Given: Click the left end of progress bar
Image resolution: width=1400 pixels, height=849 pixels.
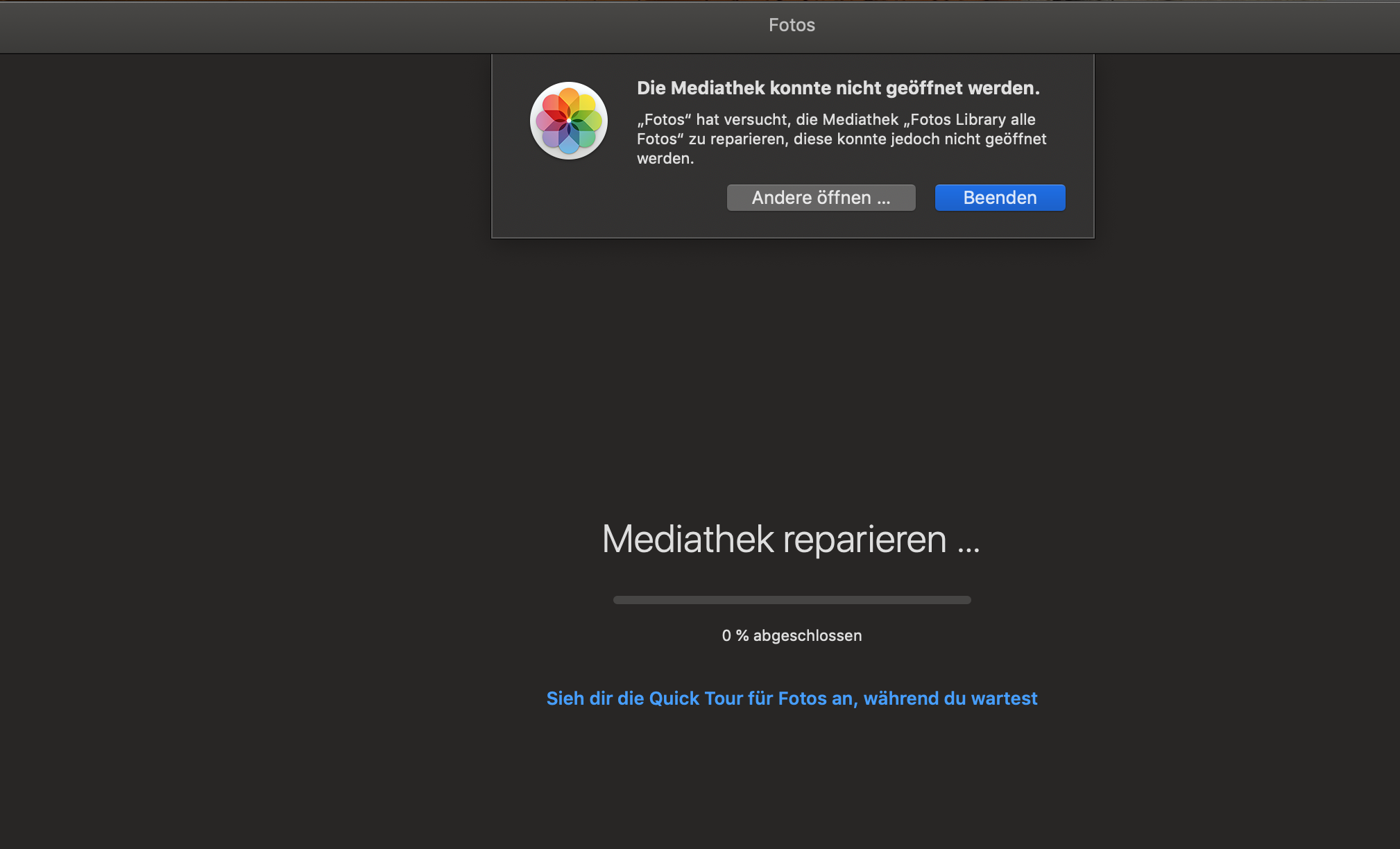Looking at the screenshot, I should (617, 600).
